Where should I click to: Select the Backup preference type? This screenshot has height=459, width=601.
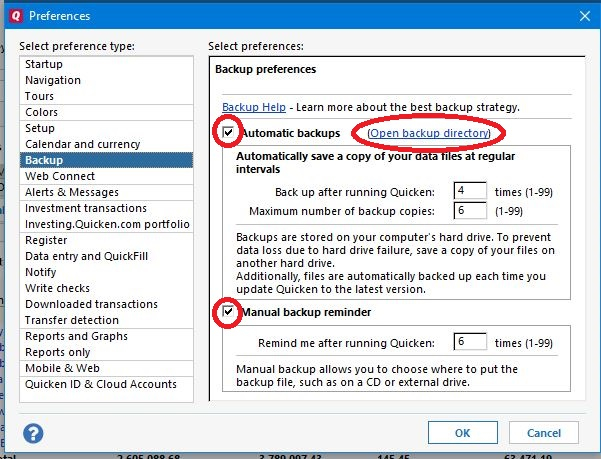tap(107, 160)
